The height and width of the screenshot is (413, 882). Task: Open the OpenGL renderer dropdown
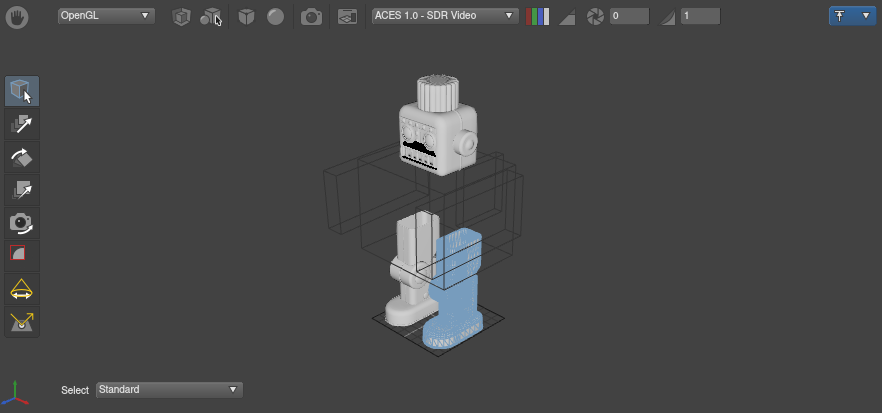(106, 16)
